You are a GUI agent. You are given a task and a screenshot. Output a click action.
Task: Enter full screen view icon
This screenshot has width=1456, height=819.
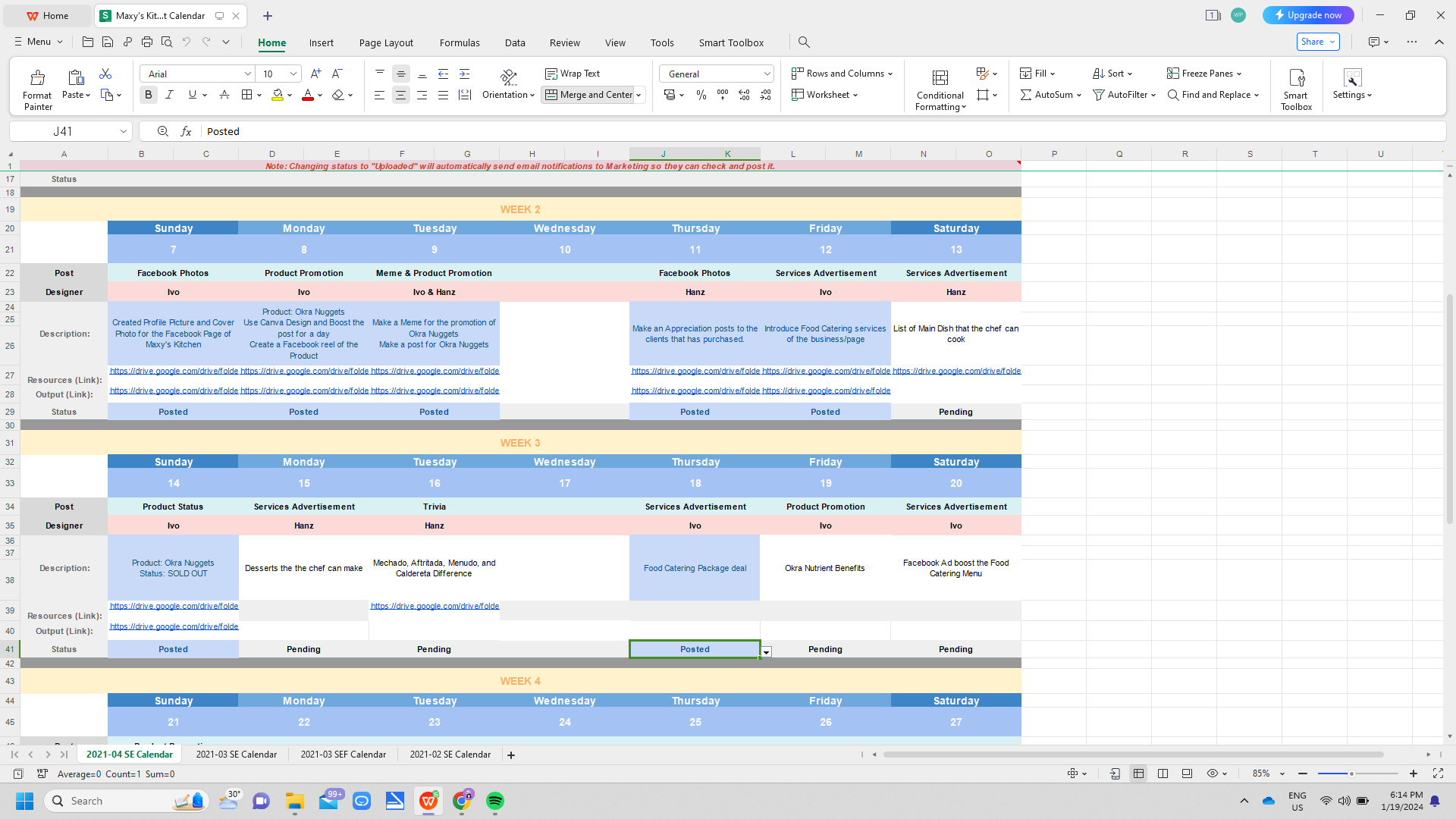pos(1438,773)
